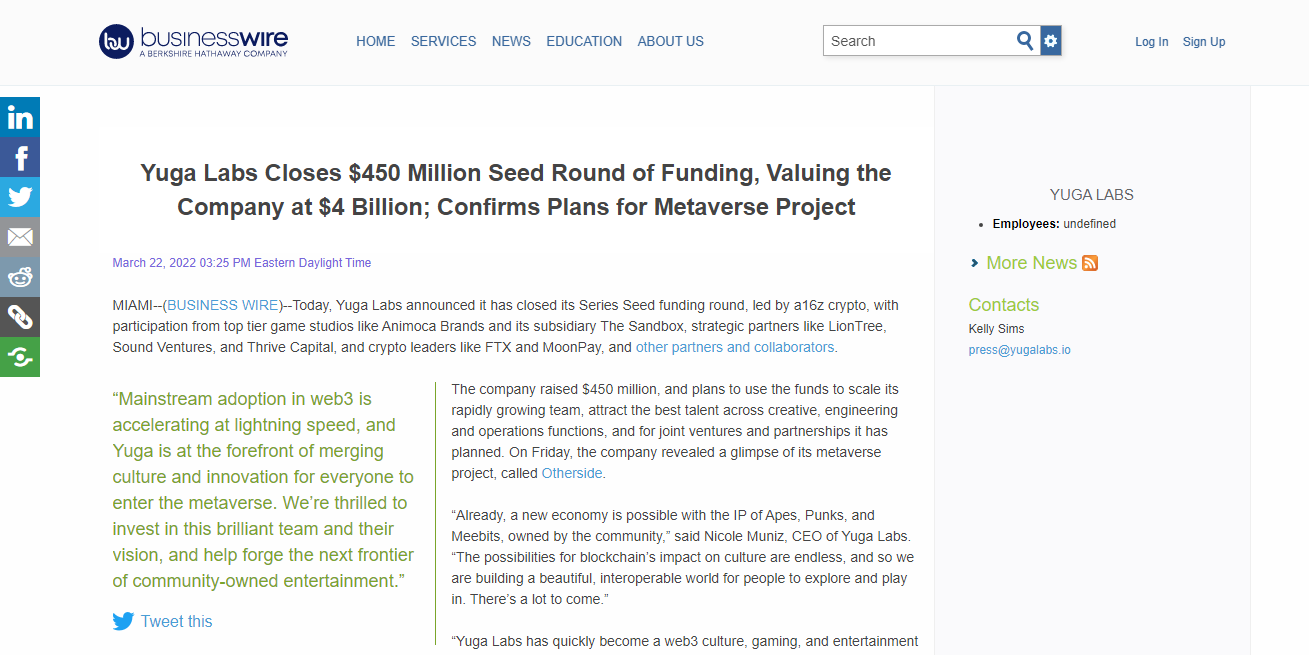Open the NEWS menu

(x=511, y=41)
